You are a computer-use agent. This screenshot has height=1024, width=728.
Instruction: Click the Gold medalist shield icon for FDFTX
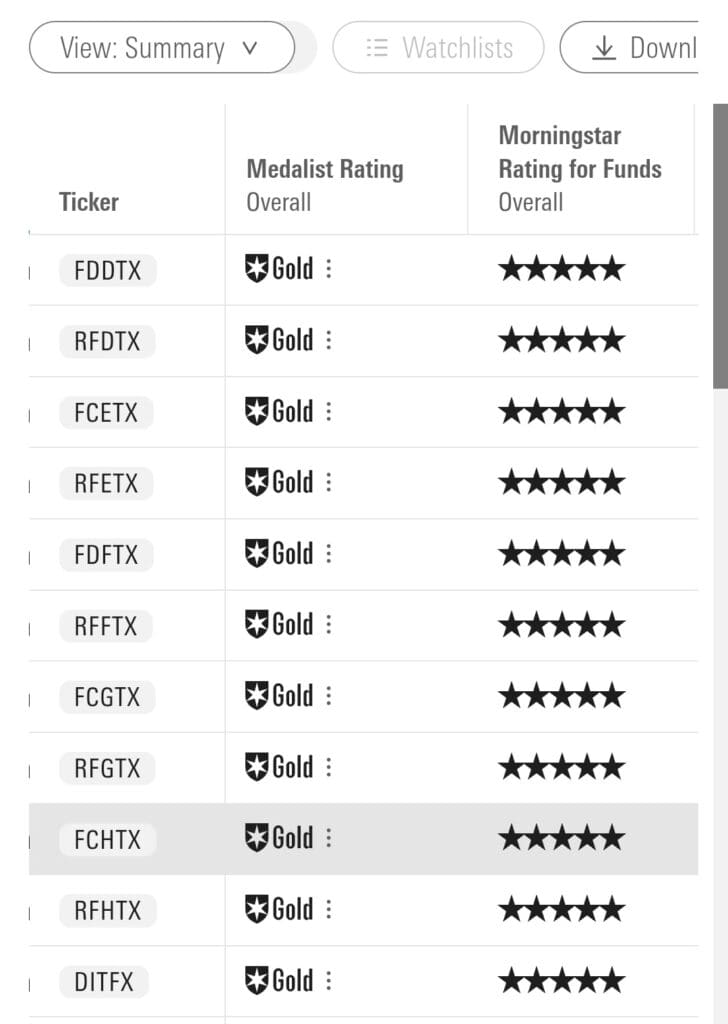point(256,554)
